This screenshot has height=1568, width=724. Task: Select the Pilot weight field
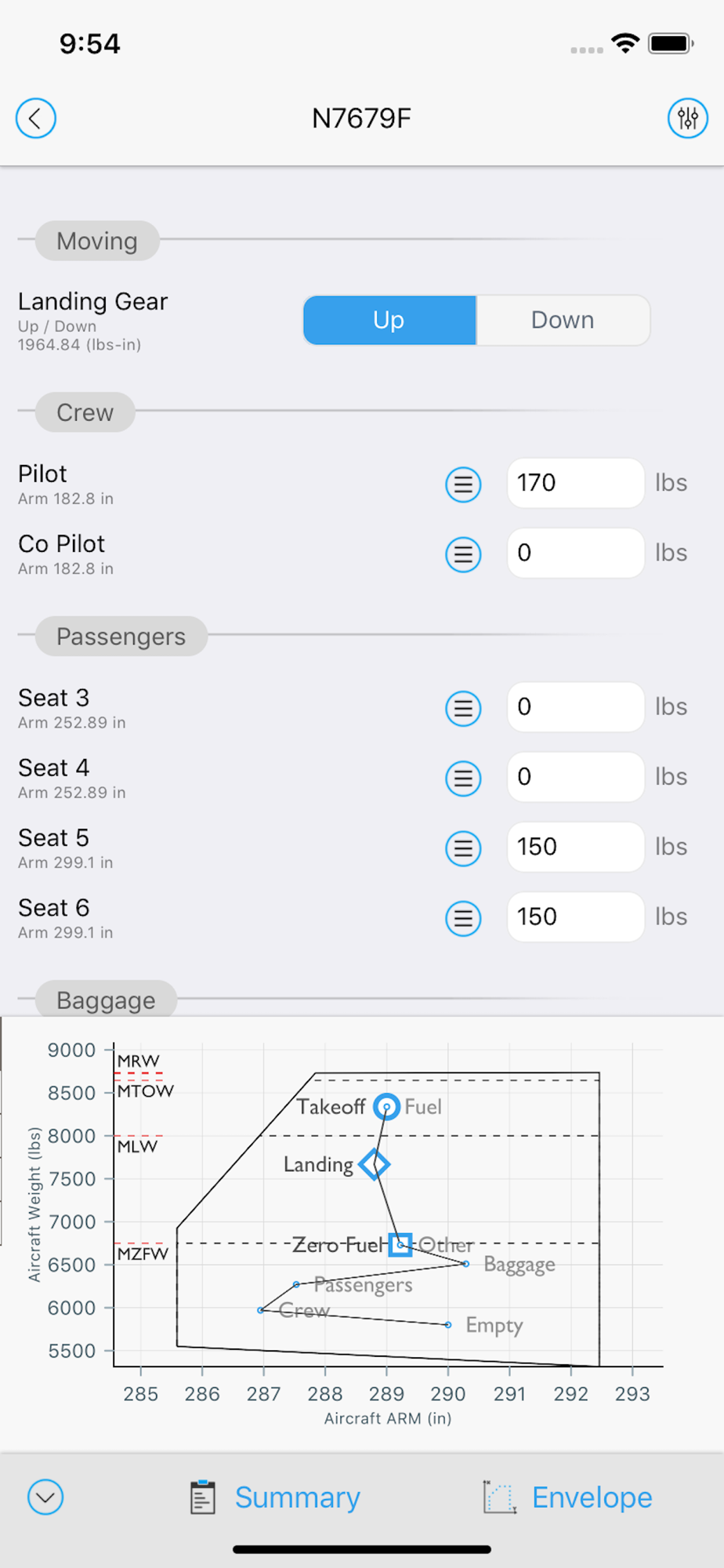tap(576, 483)
